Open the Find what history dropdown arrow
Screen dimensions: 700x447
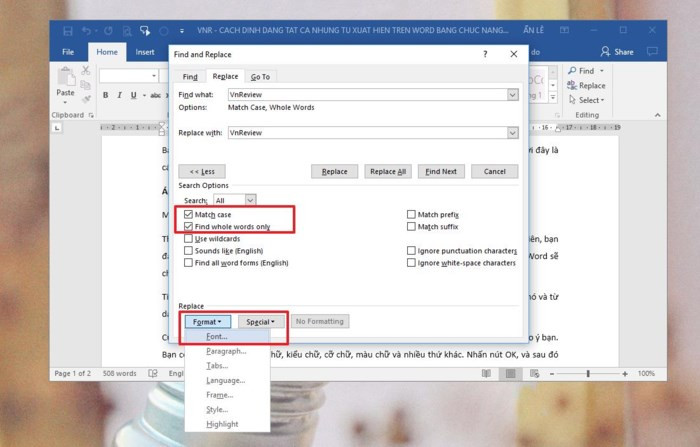512,94
